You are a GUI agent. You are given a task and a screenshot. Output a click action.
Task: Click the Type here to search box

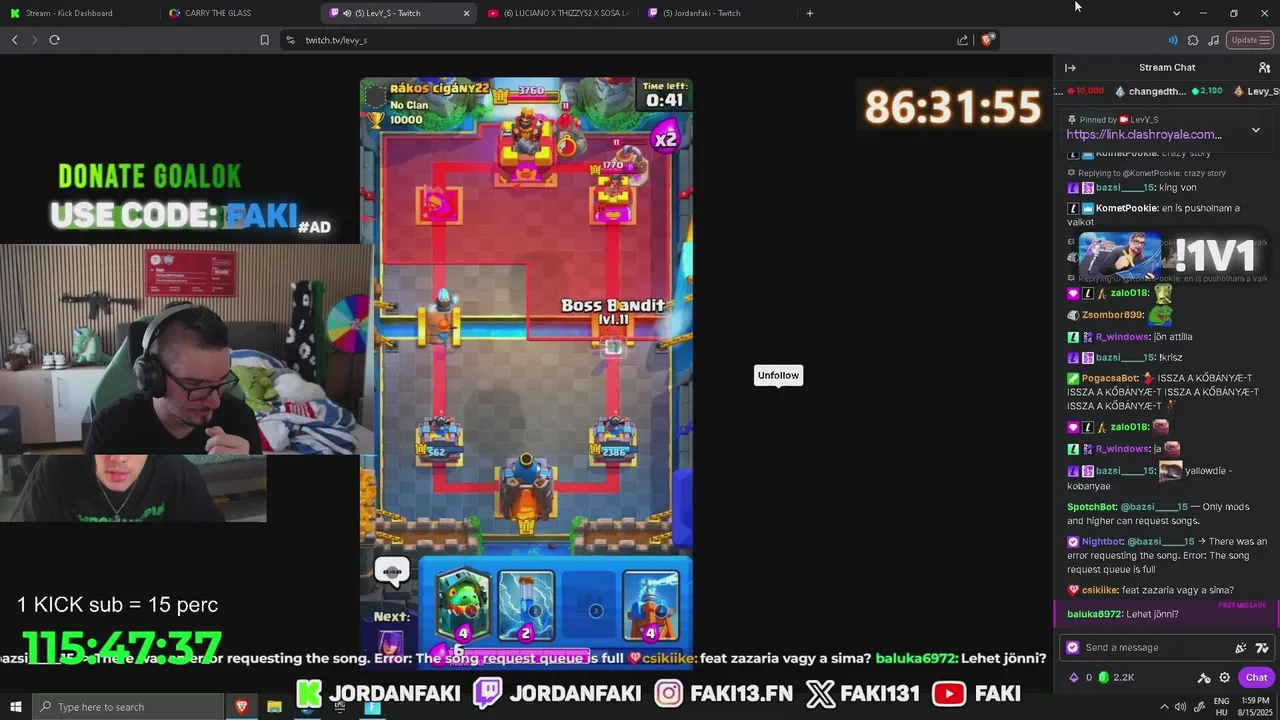coord(130,707)
